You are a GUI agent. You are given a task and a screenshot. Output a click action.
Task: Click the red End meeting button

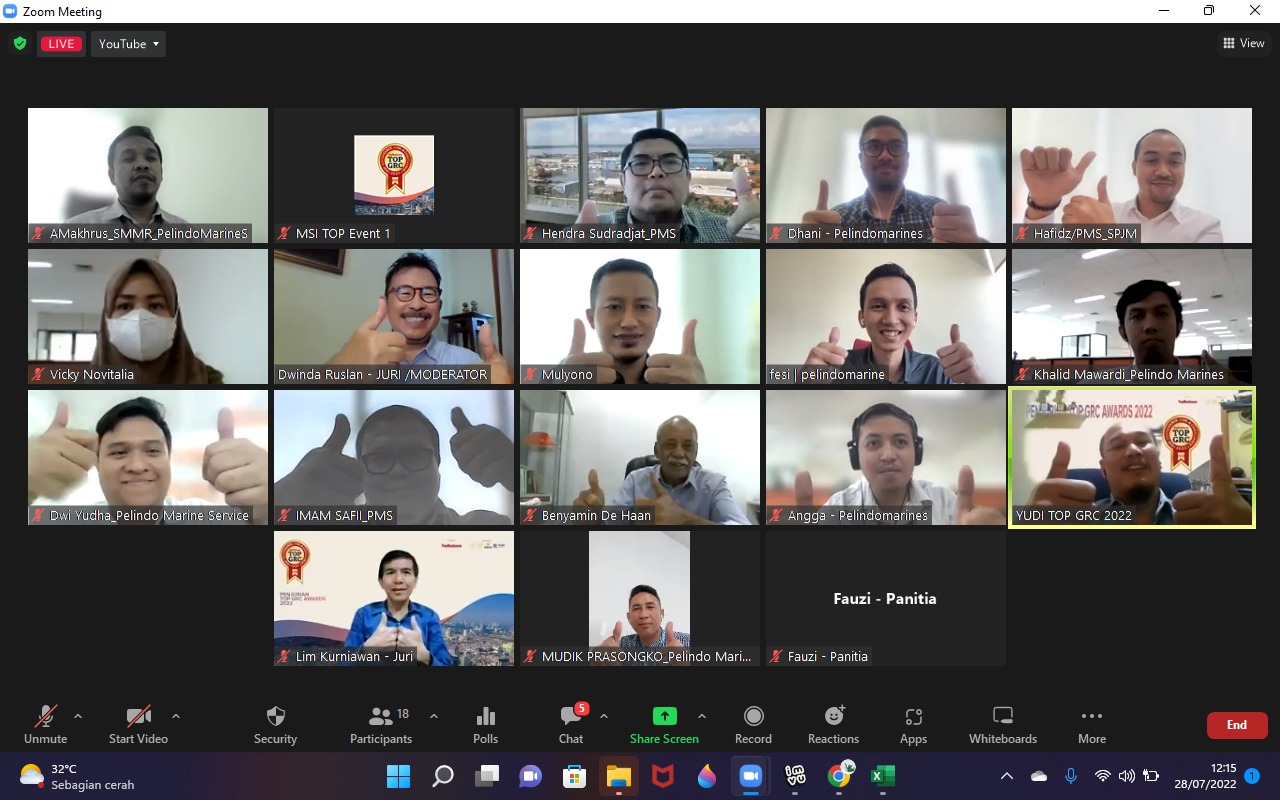click(x=1236, y=725)
